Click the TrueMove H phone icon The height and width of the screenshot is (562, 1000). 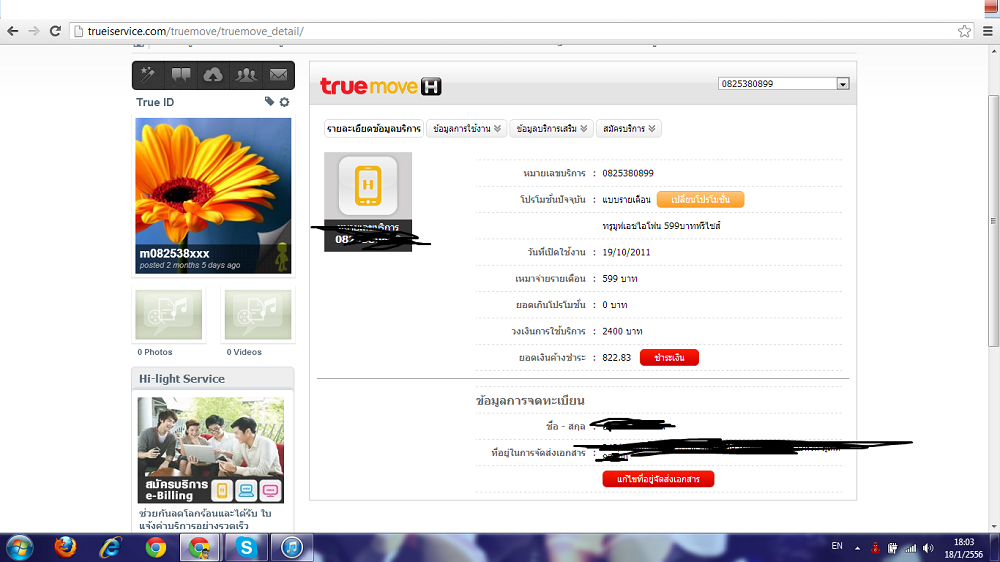click(368, 186)
